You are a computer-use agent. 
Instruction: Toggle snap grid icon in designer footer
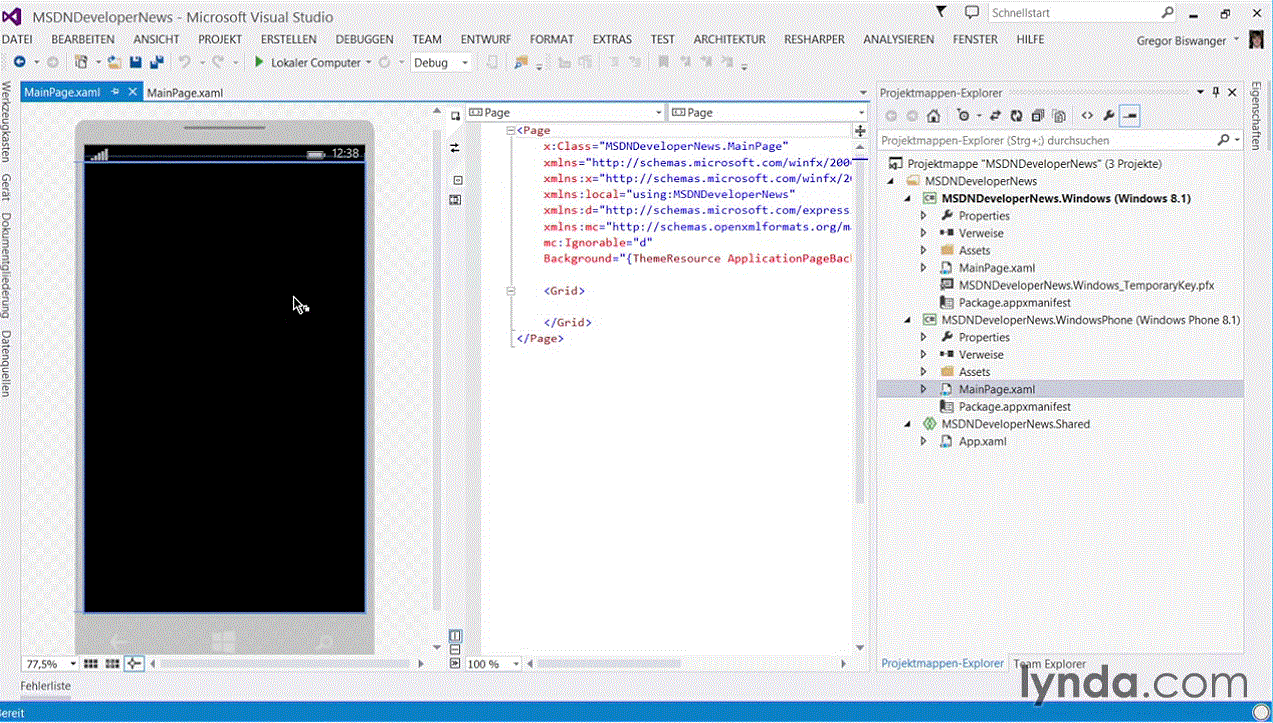[90, 663]
